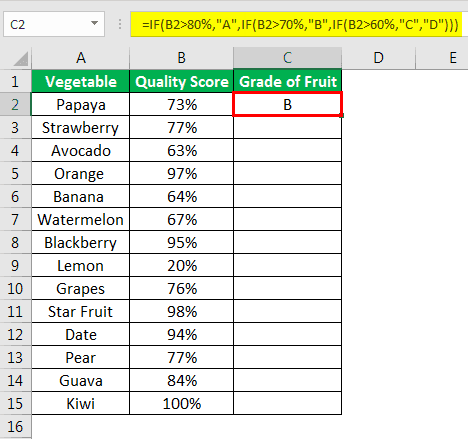Click the Select All corner triangle
This screenshot has width=468, height=439.
pyautogui.click(x=21, y=59)
